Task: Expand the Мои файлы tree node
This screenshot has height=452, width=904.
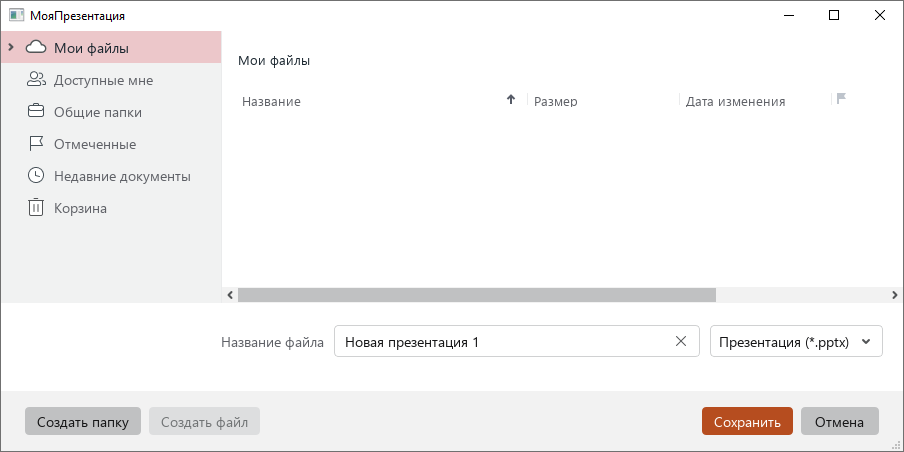Action: (x=10, y=46)
